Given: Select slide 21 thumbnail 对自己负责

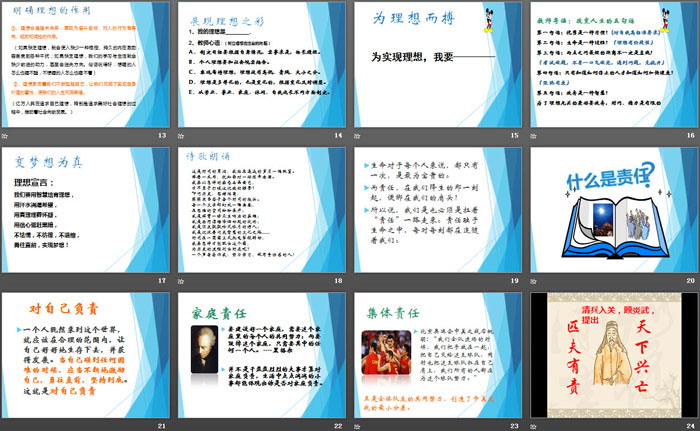Looking at the screenshot, I should 86,355.
